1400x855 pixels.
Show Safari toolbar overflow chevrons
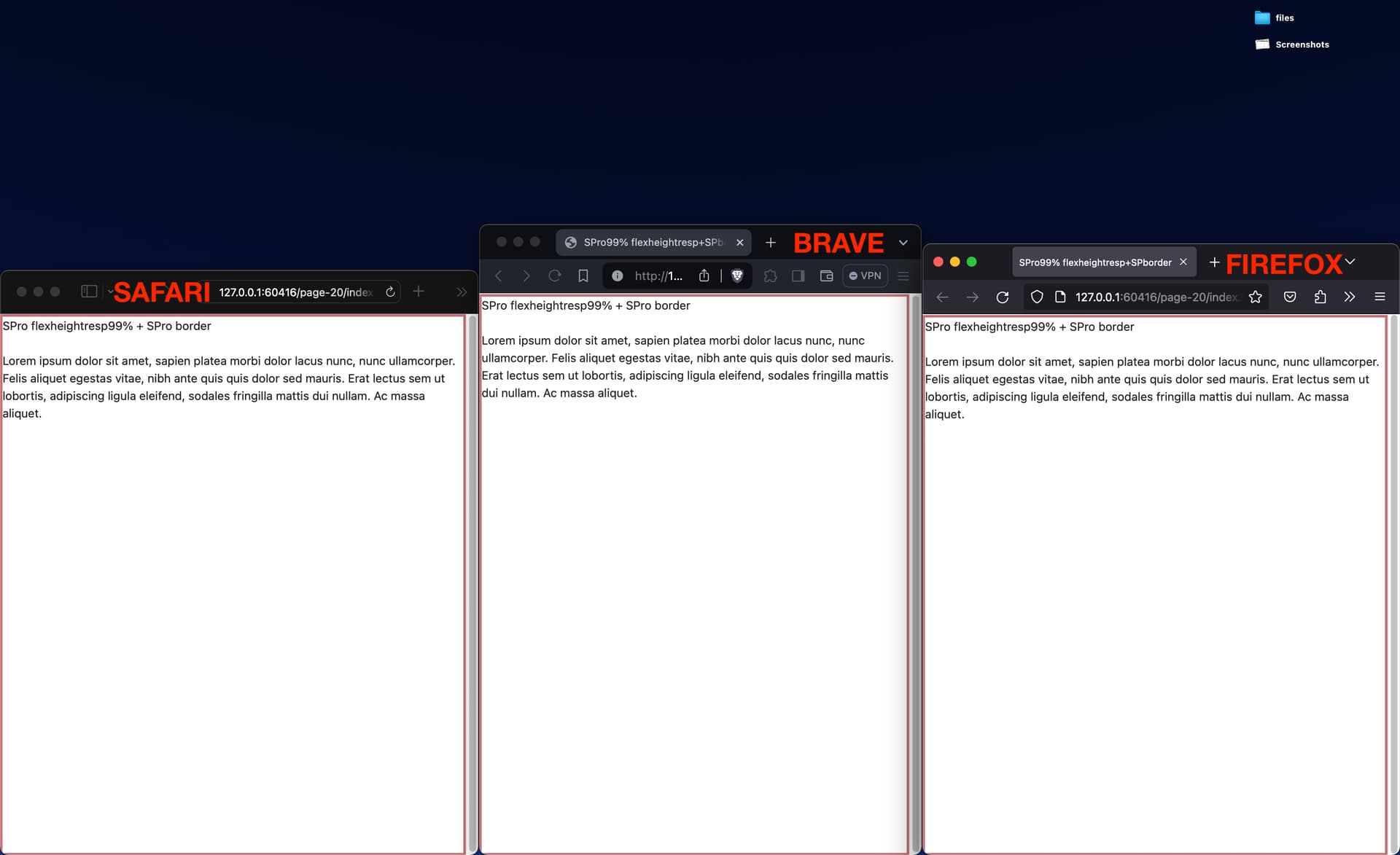click(x=462, y=292)
